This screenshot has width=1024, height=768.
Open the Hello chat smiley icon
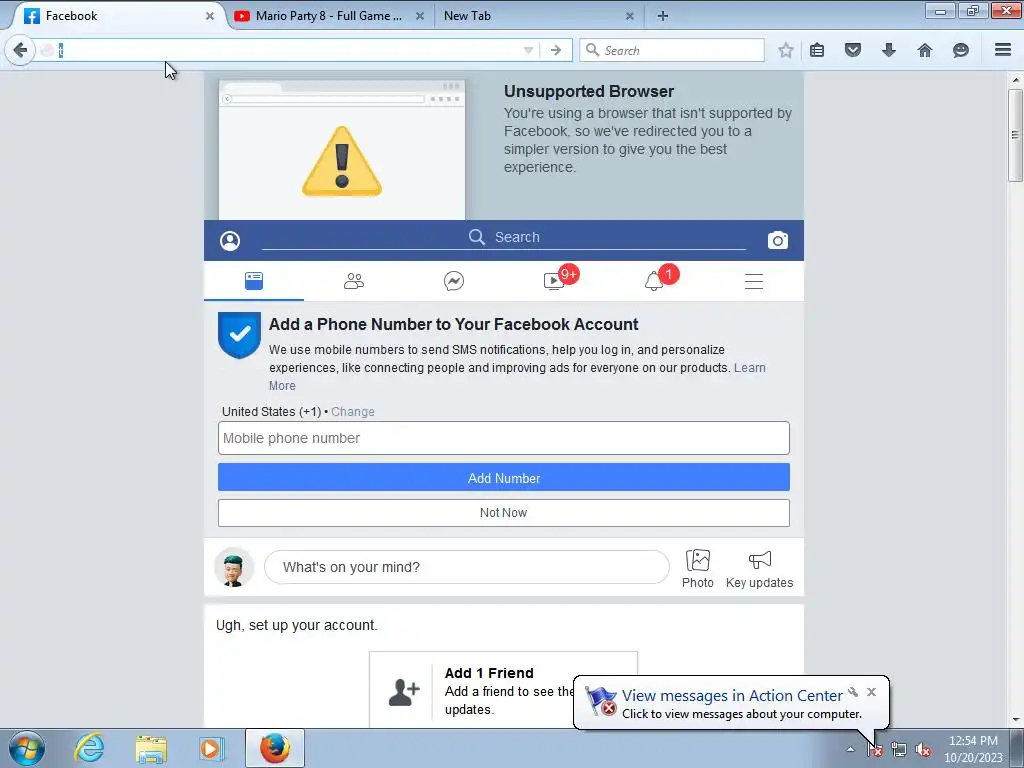(x=961, y=50)
